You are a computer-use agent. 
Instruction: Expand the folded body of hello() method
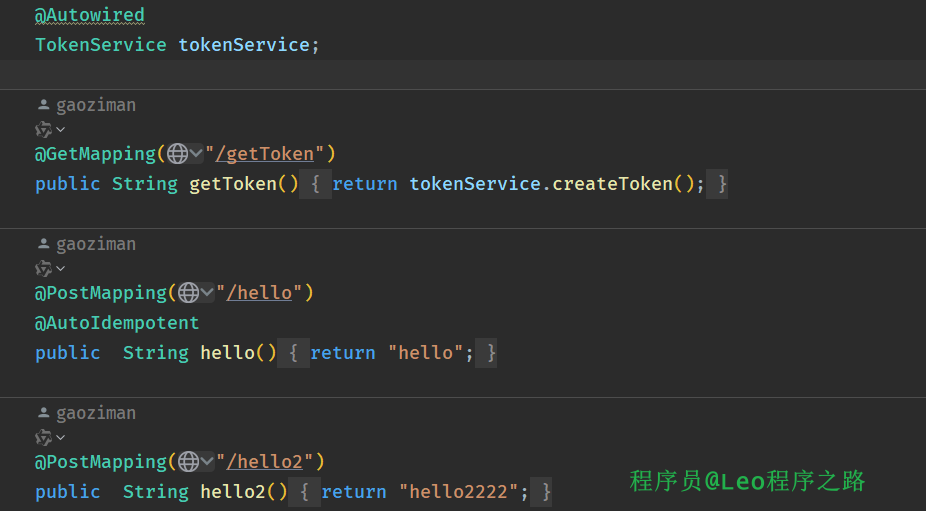click(293, 353)
